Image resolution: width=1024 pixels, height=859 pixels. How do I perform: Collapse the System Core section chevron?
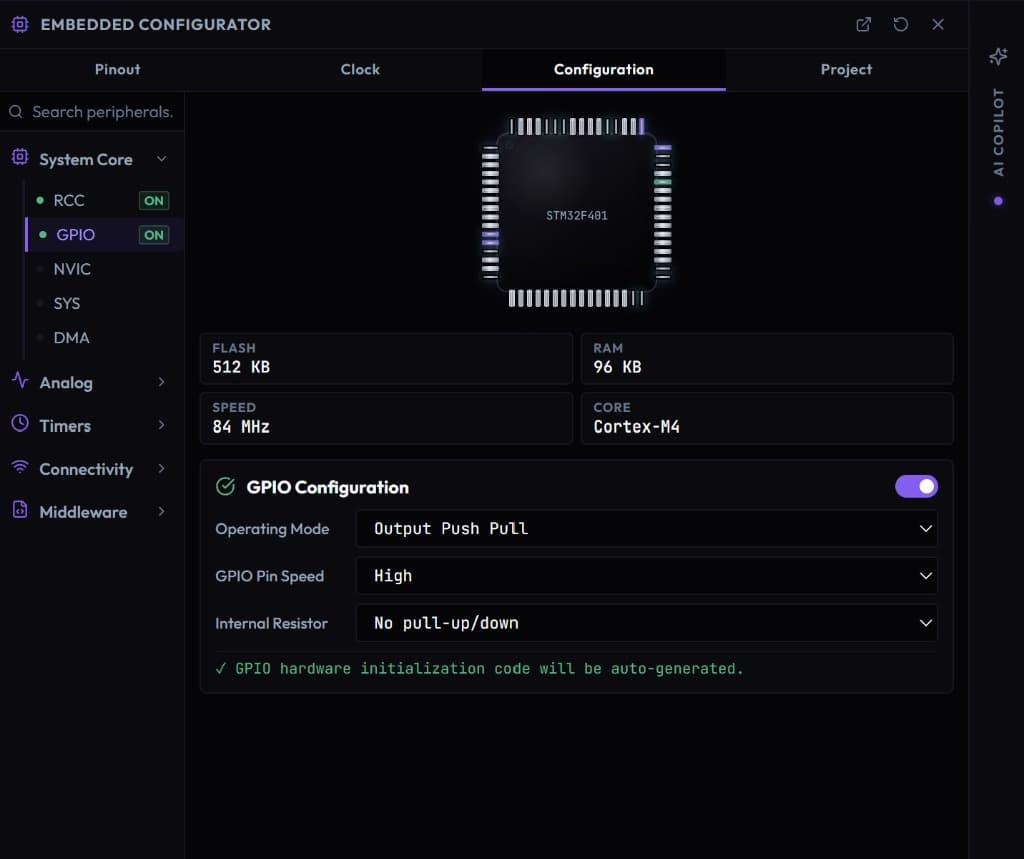pos(161,159)
